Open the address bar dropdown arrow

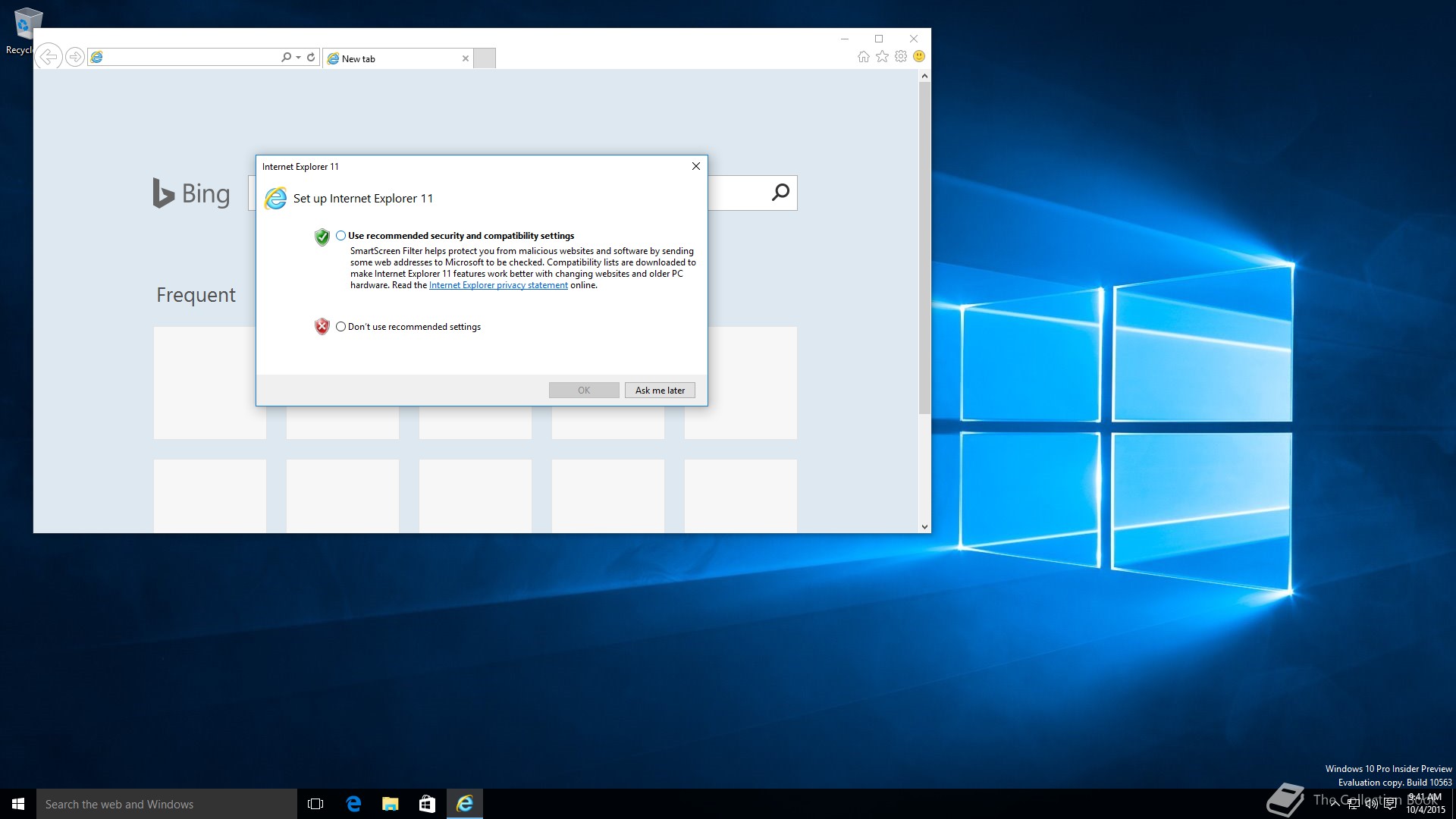298,57
